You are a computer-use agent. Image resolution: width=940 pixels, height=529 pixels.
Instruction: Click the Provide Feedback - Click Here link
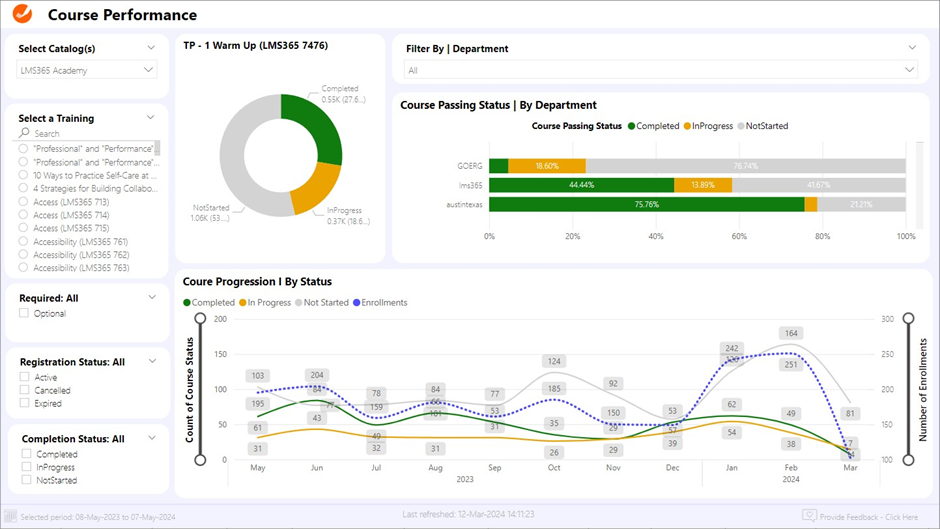click(868, 517)
